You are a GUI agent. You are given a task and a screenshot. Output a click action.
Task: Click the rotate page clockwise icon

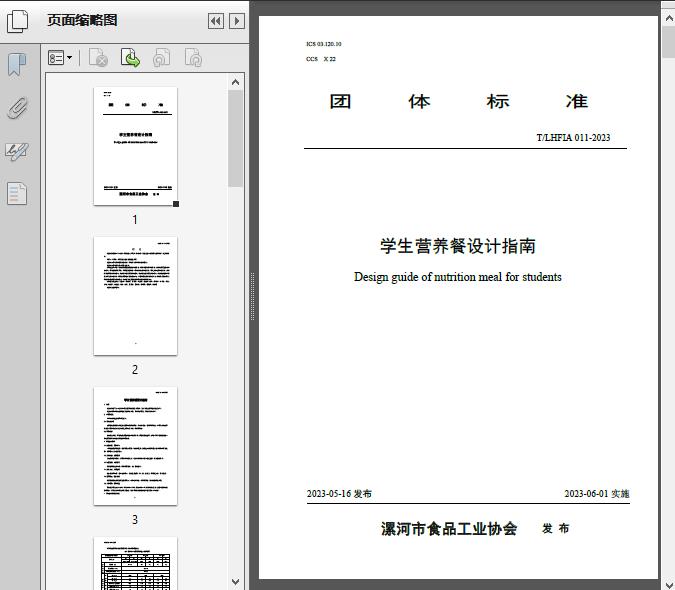point(193,58)
